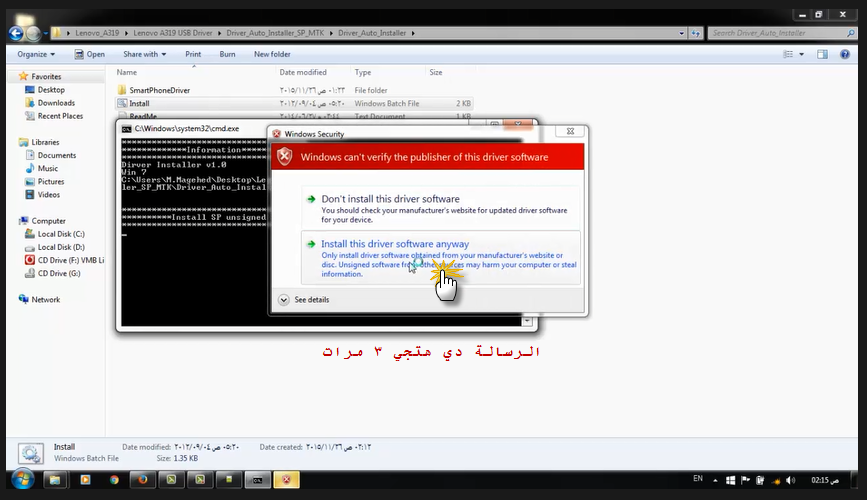Image resolution: width=867 pixels, height=500 pixels.
Task: Open Action Center flag tray icon
Action: tap(745, 480)
